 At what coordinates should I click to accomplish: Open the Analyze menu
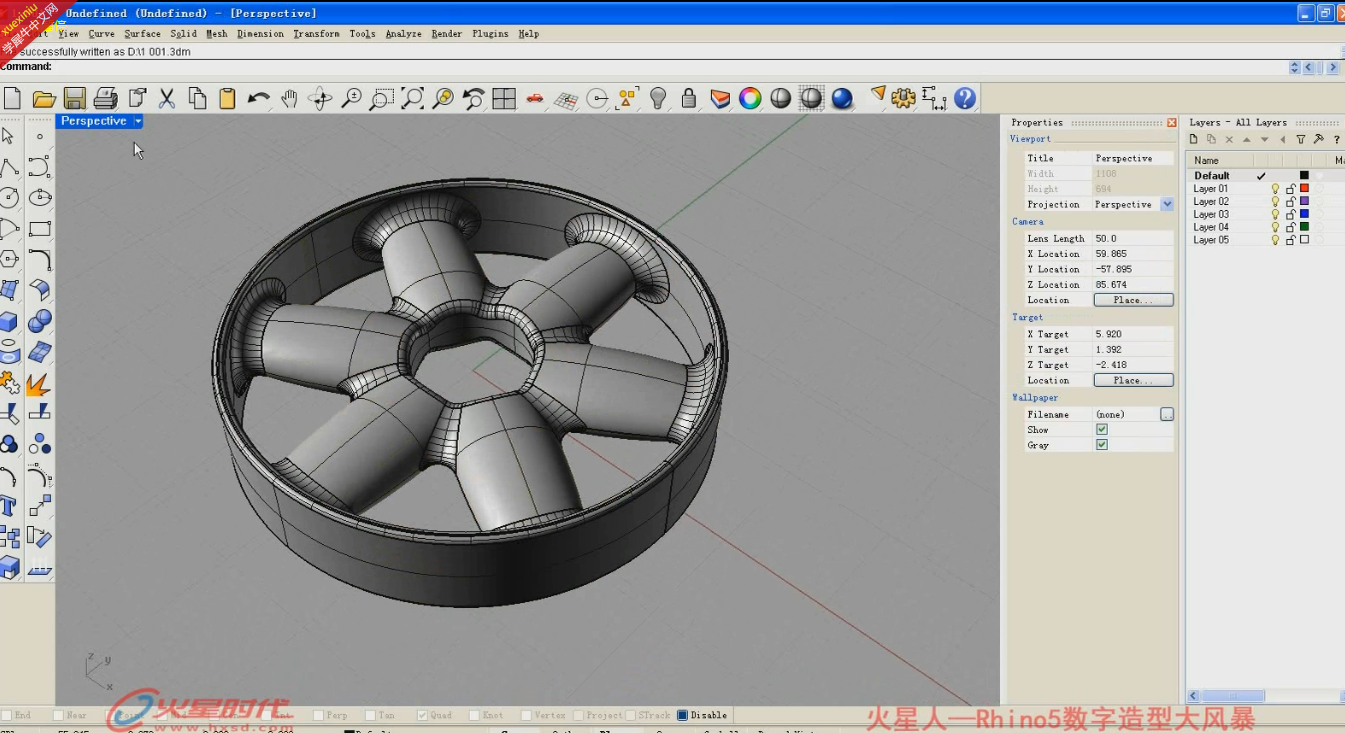pos(403,34)
